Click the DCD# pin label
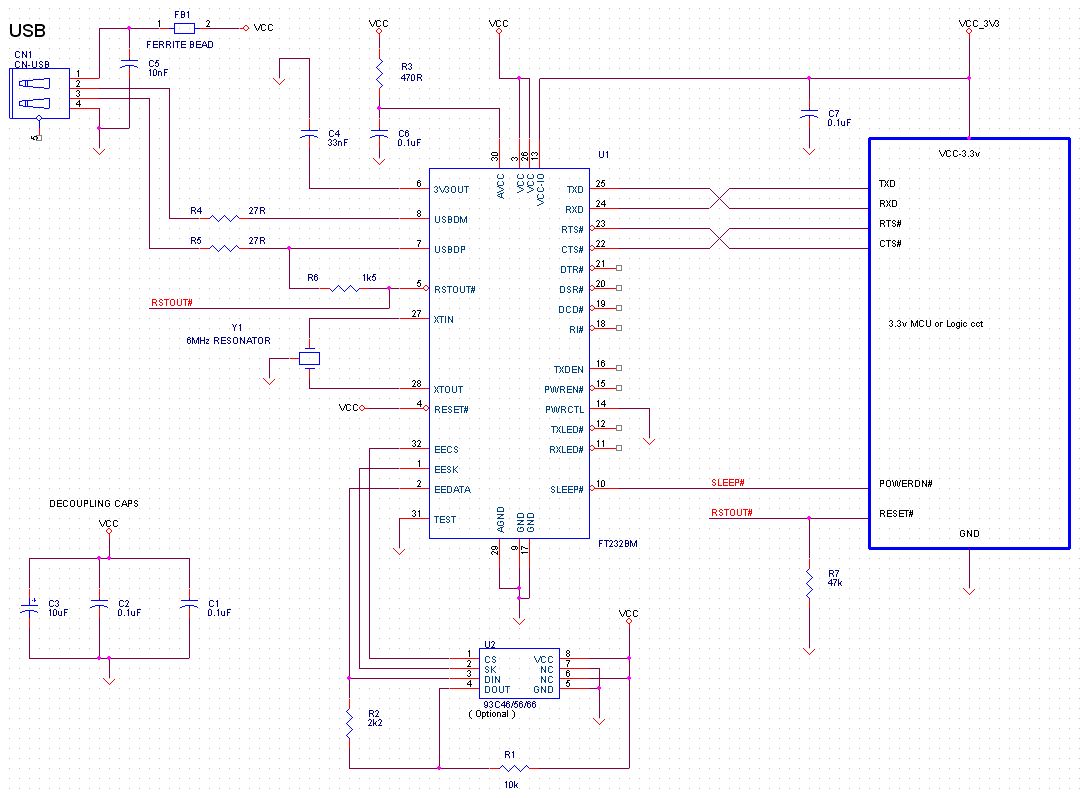 pos(571,309)
